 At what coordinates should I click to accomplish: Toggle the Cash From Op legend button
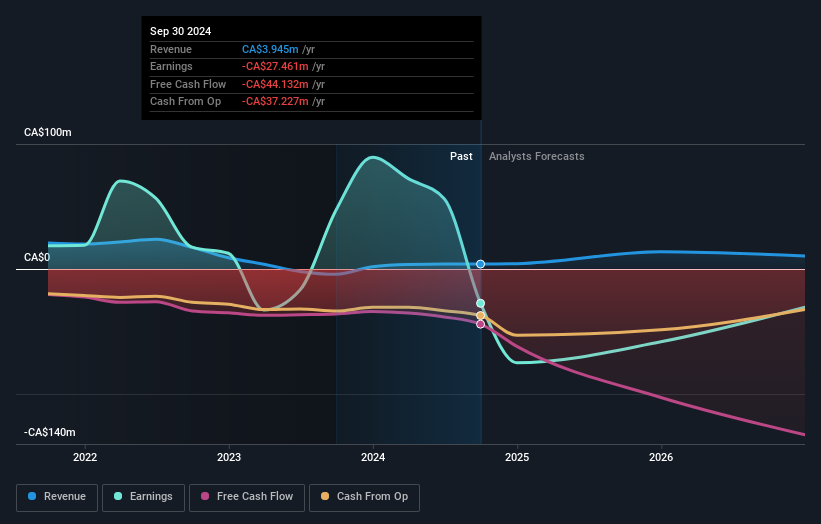click(364, 497)
